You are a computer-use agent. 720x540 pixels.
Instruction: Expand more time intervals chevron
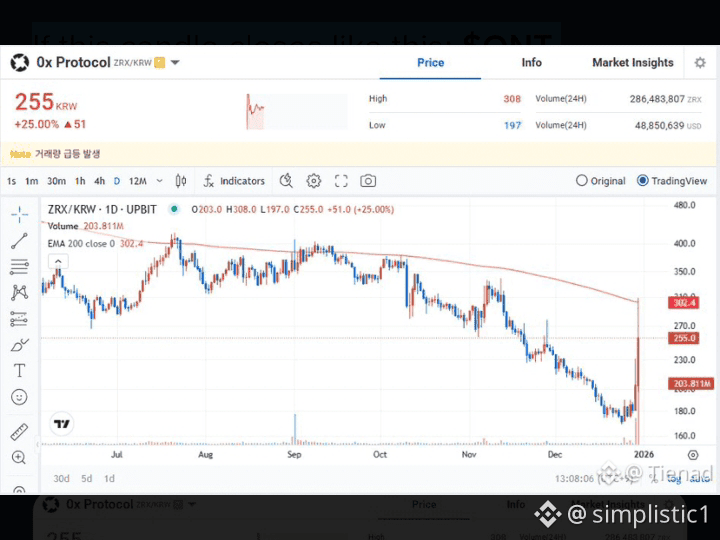click(159, 181)
